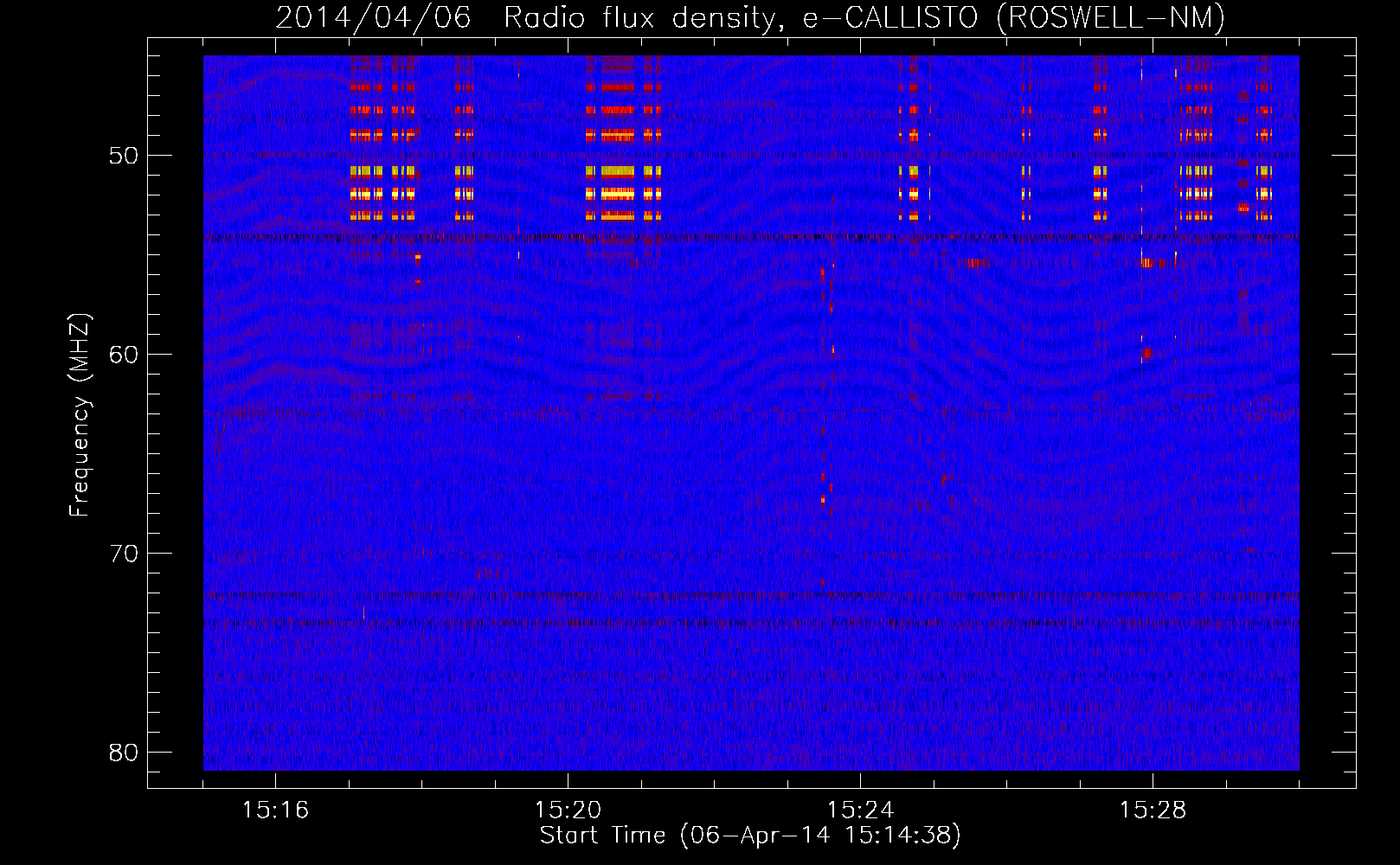Click the Start Time axis label
The image size is (1400, 865).
click(750, 836)
